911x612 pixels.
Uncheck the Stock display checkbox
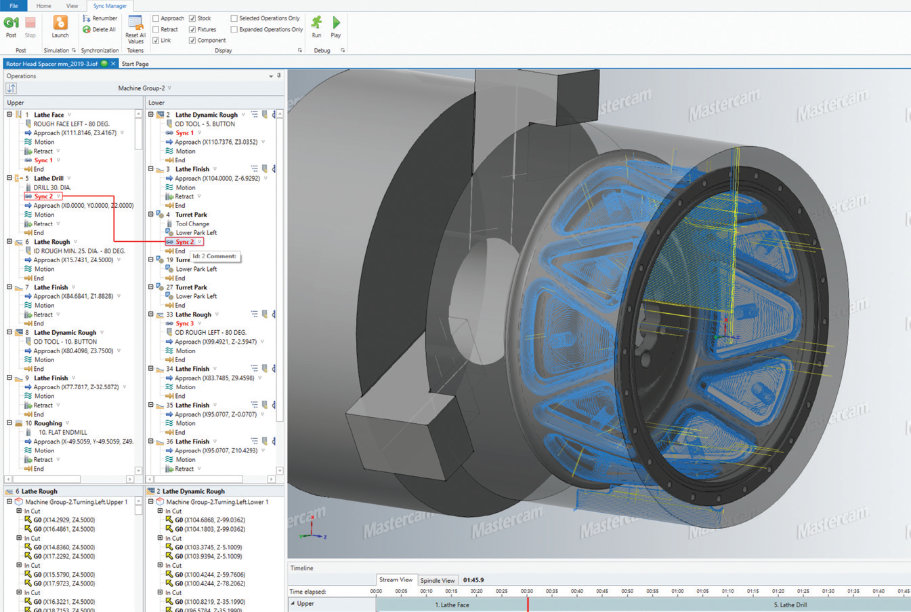(192, 18)
